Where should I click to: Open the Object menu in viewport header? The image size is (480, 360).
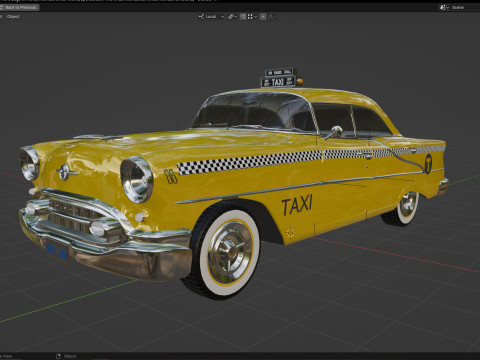13,17
